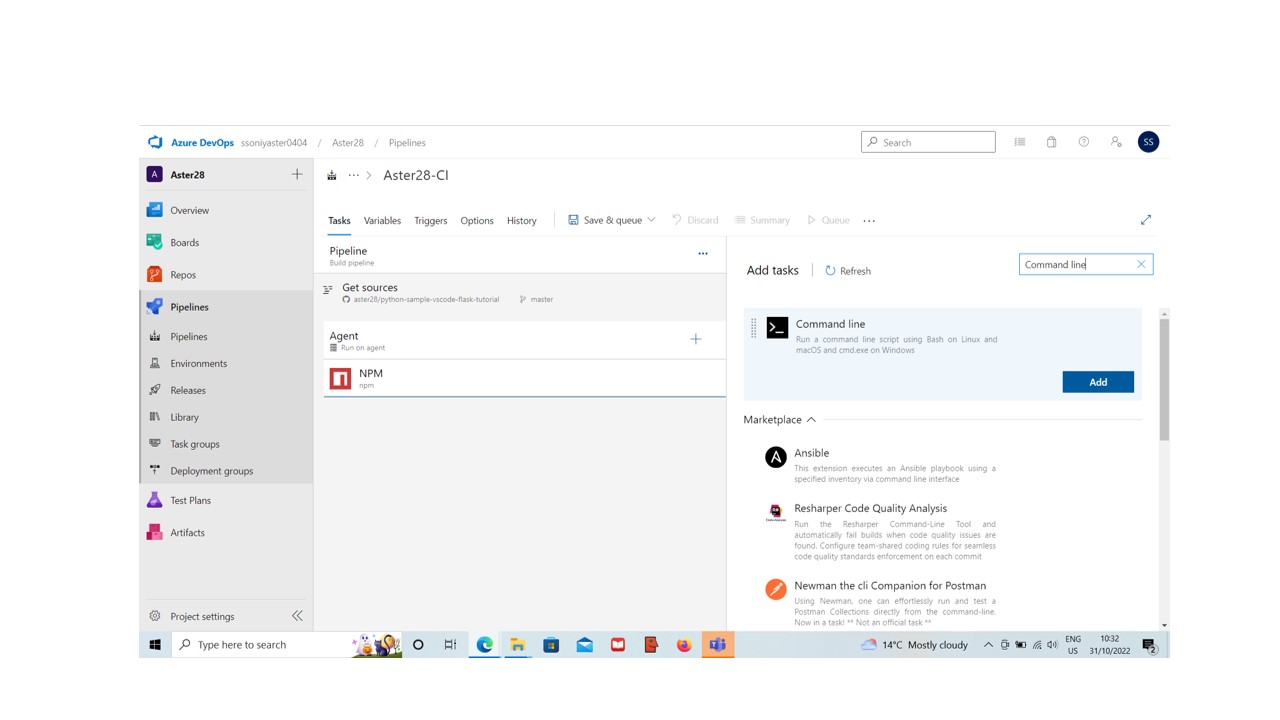Open Aster28 breadcrumb link in header
1280x720 pixels.
click(348, 143)
